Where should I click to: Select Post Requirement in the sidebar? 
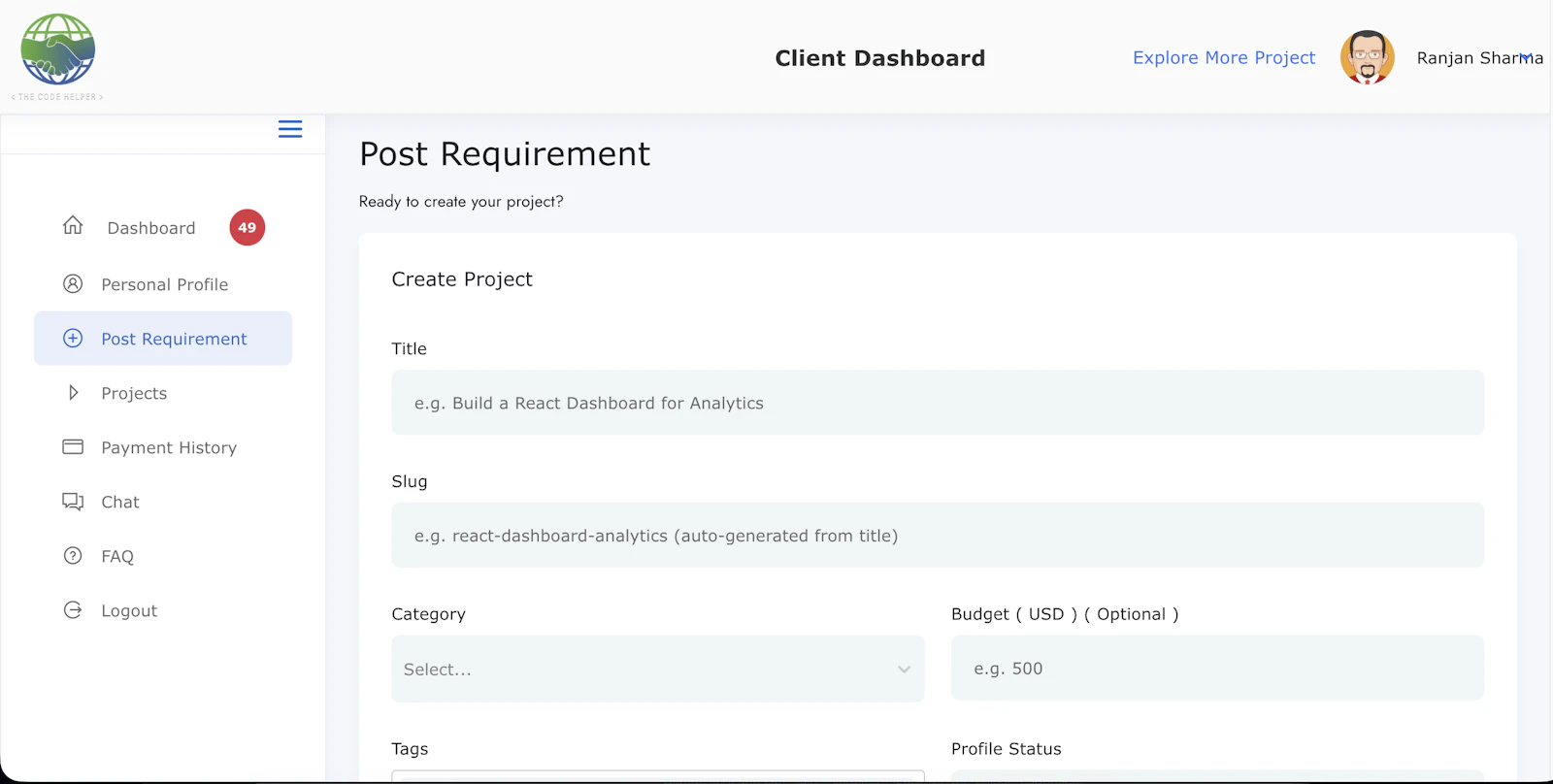[163, 339]
